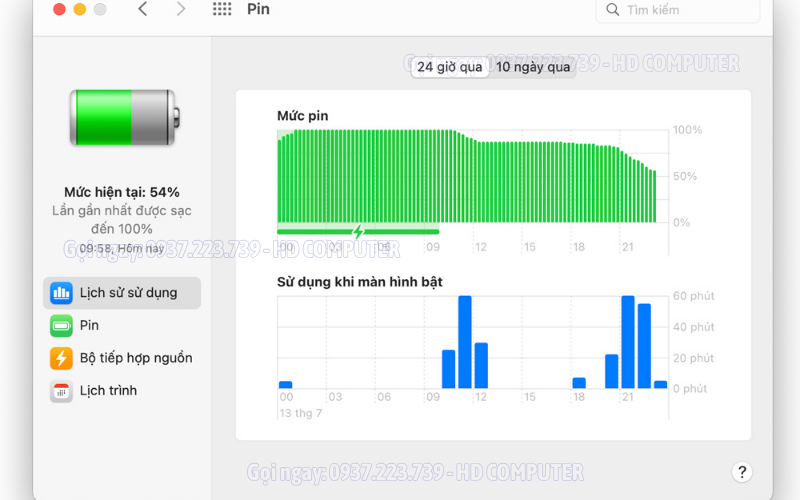Click the forward arrow in the toolbar
This screenshot has width=800, height=500.
[180, 9]
